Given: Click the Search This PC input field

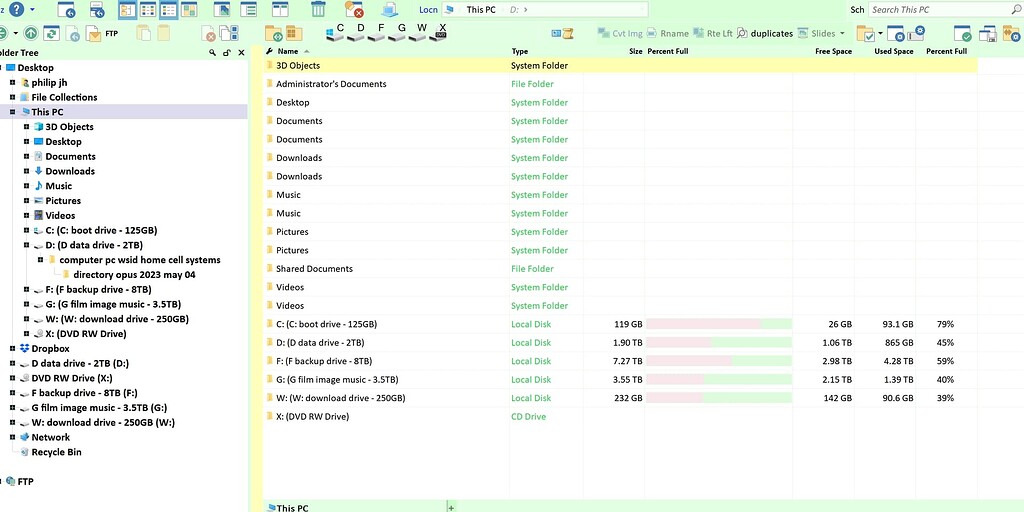Looking at the screenshot, I should 944,9.
